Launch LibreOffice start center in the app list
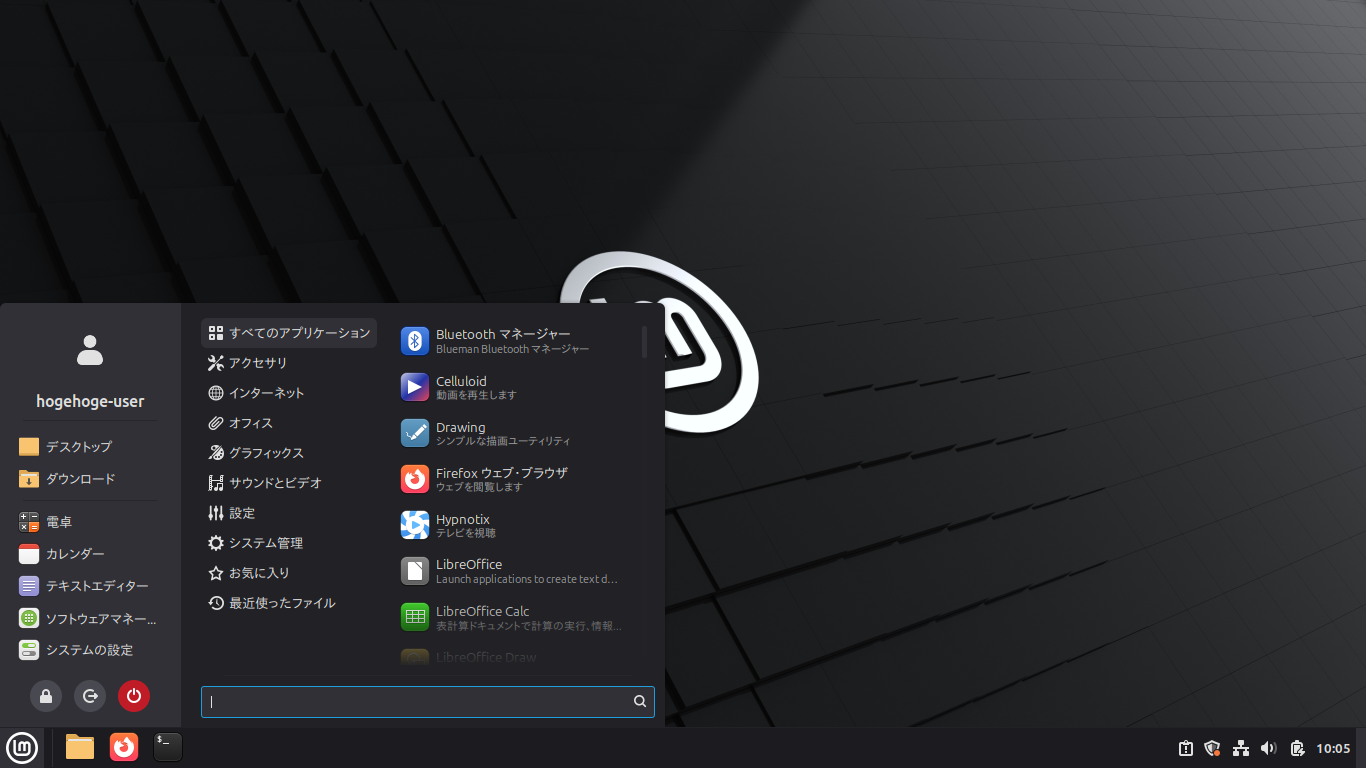Viewport: 1366px width, 768px height. pos(516,571)
